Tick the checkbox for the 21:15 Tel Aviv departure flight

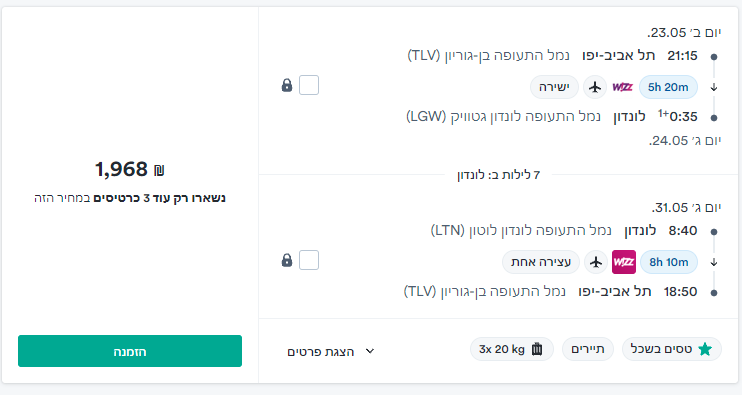point(309,85)
